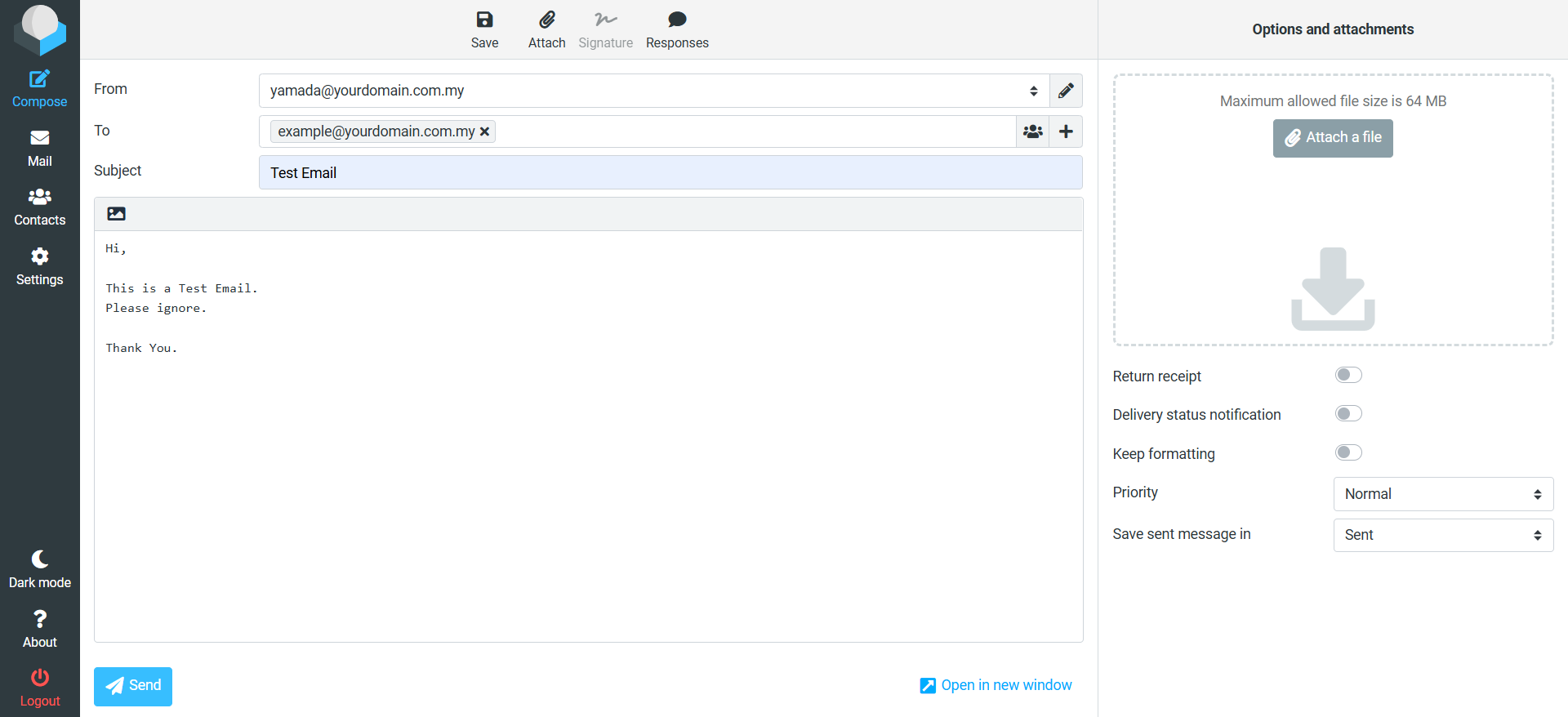Open address book contacts icon in To field
This screenshot has width=1568, height=717.
coord(1032,131)
